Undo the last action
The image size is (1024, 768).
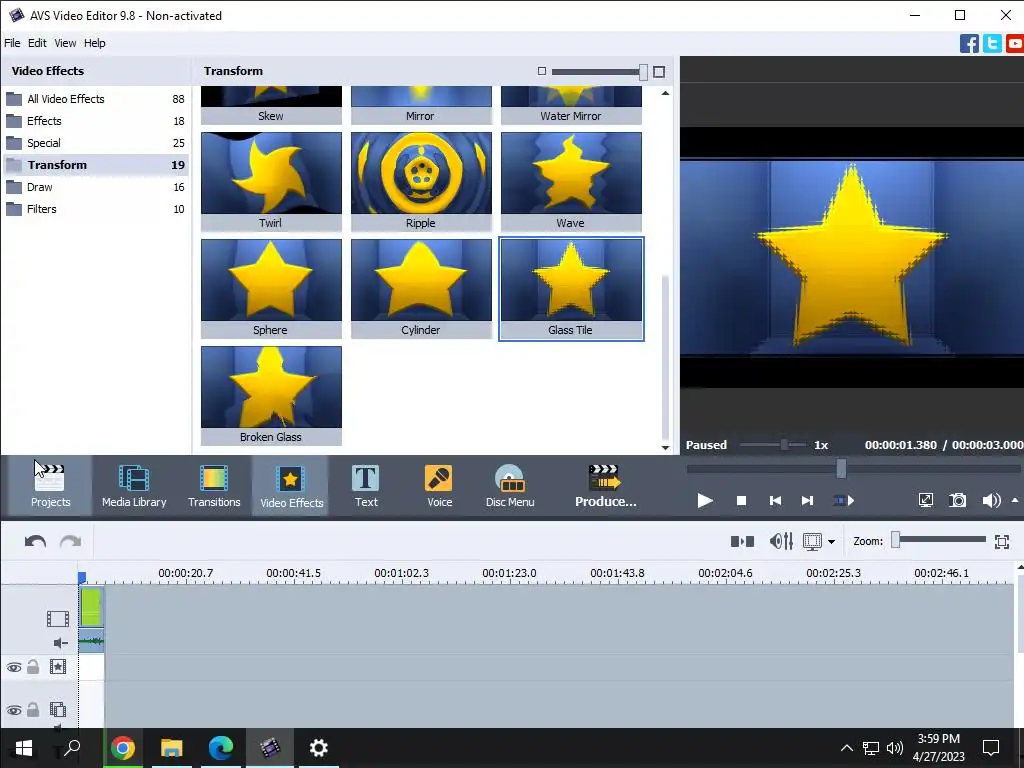(x=35, y=541)
